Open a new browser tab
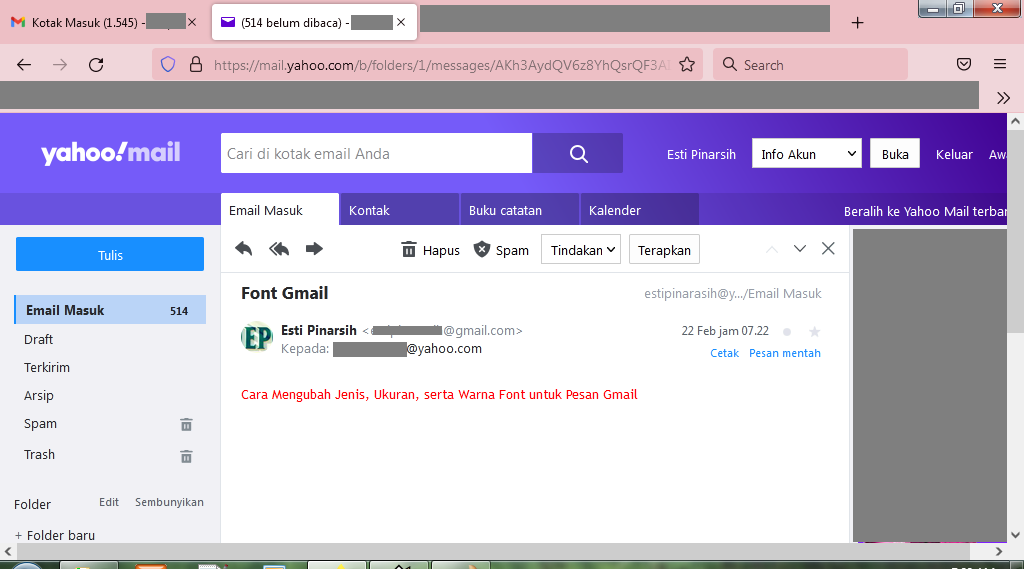Screen dimensions: 1024x569 [x=857, y=23]
